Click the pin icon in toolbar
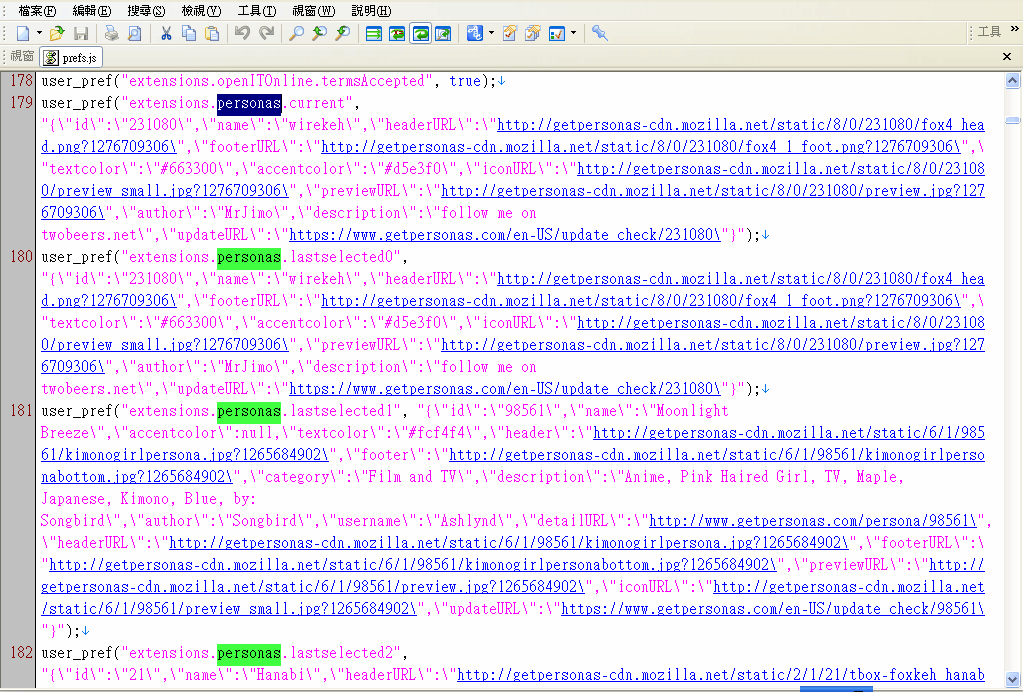 599,34
